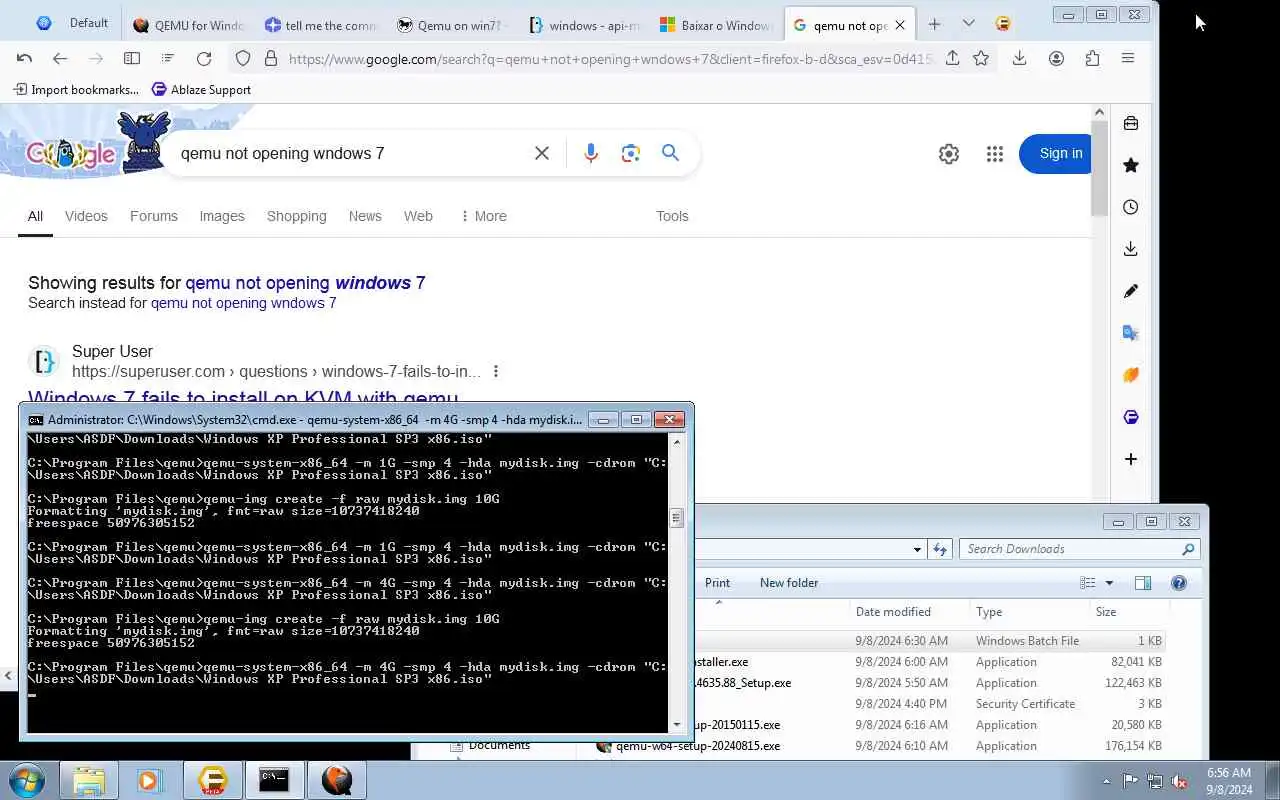
Task: Start Google voice search microphone
Action: coord(591,153)
